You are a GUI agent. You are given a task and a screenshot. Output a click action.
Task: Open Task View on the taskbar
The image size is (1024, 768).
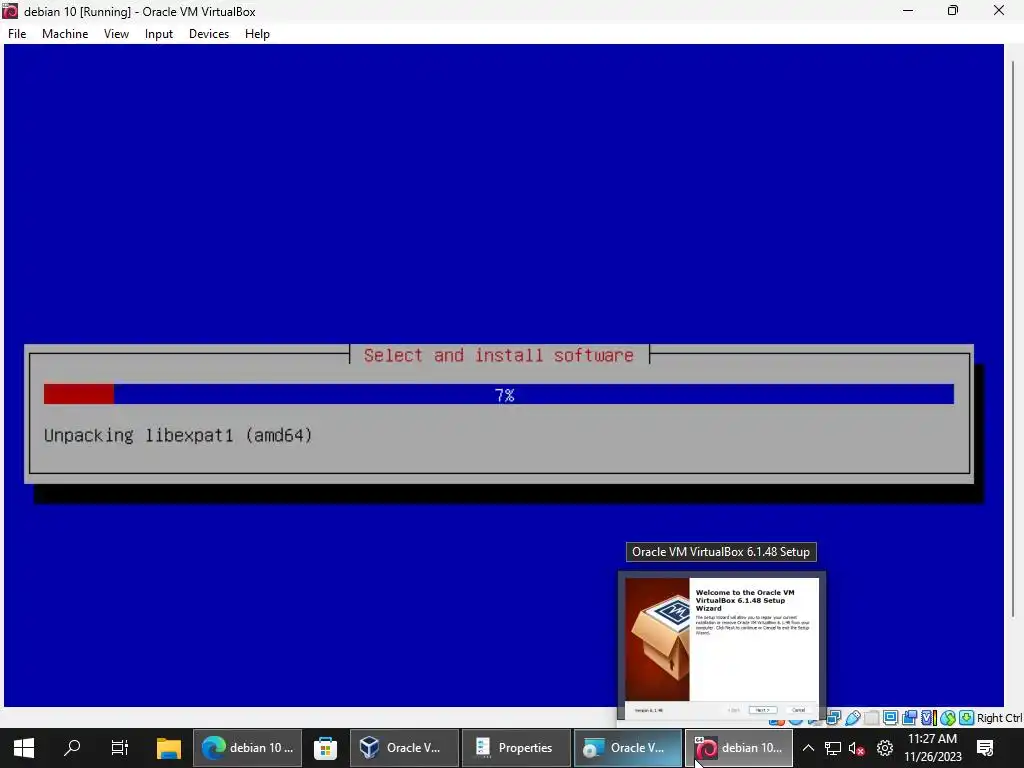point(120,748)
